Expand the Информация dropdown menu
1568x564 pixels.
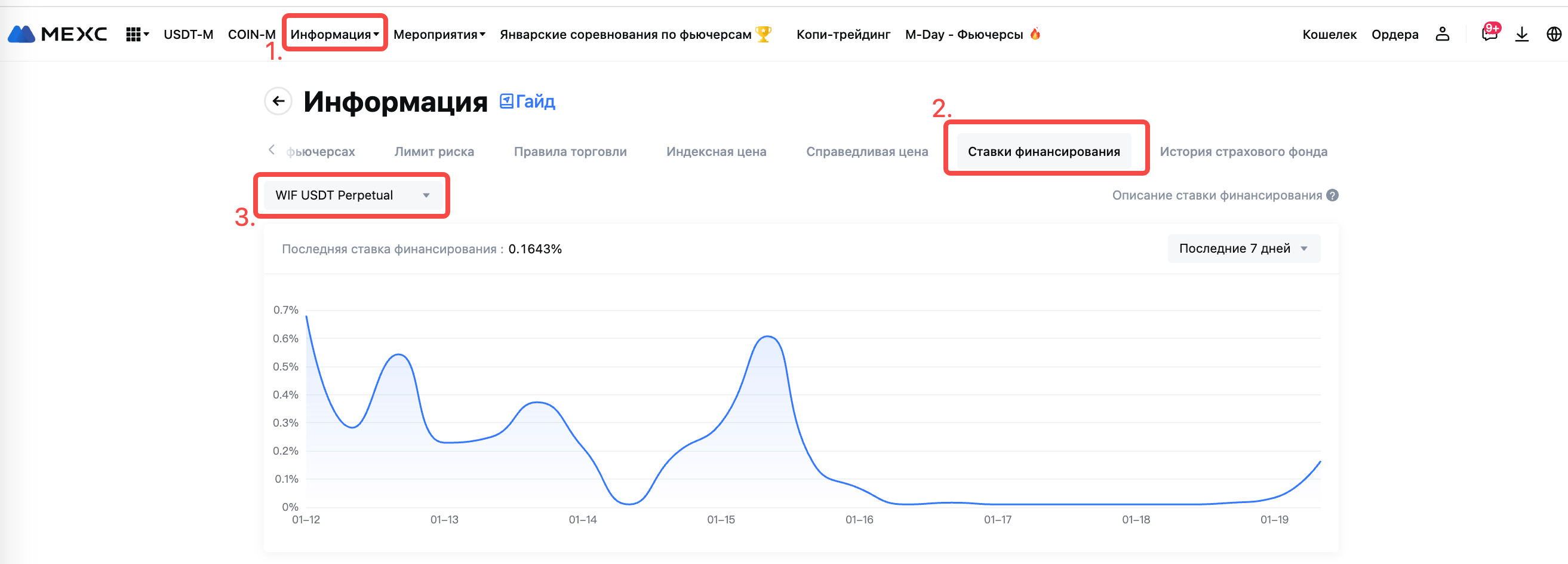(334, 34)
